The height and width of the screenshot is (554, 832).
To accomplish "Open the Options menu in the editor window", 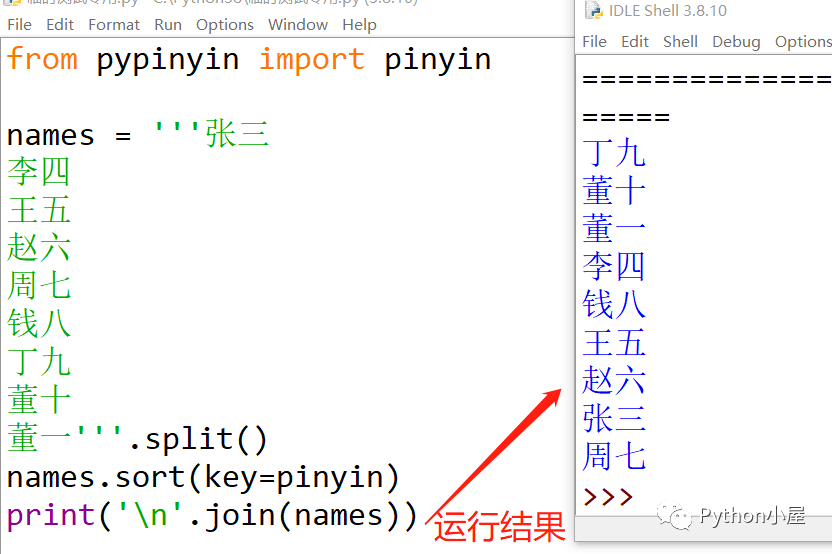I will 224,24.
